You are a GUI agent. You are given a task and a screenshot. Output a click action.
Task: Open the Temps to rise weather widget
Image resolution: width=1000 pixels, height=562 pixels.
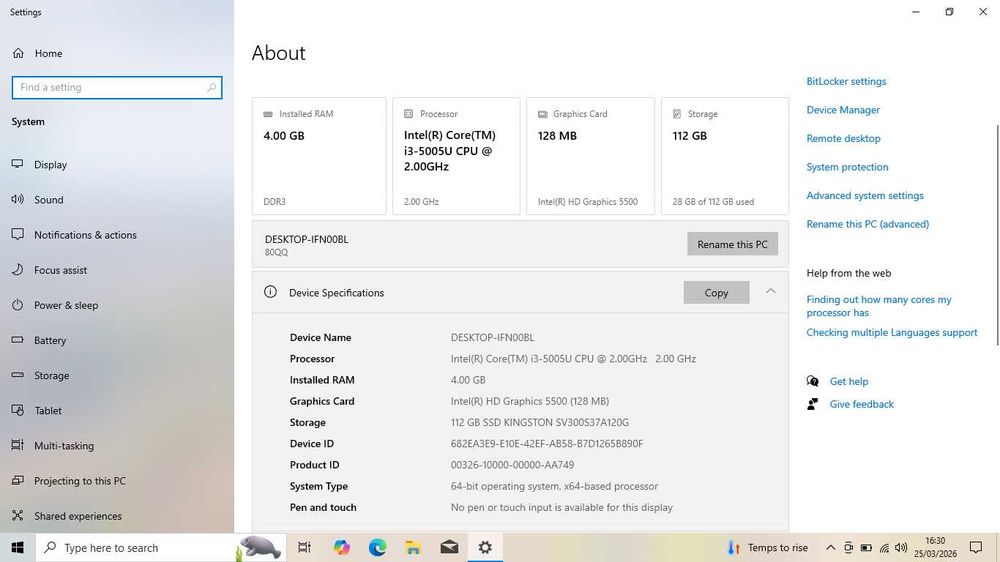pos(768,547)
